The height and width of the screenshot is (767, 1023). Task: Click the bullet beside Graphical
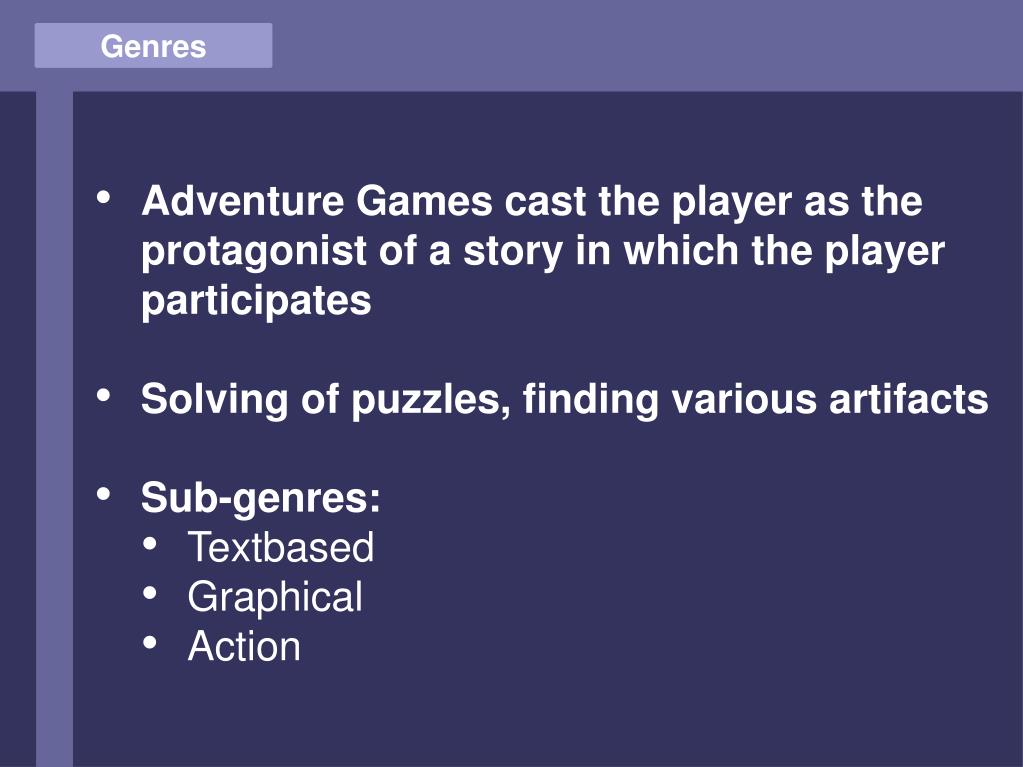click(150, 593)
